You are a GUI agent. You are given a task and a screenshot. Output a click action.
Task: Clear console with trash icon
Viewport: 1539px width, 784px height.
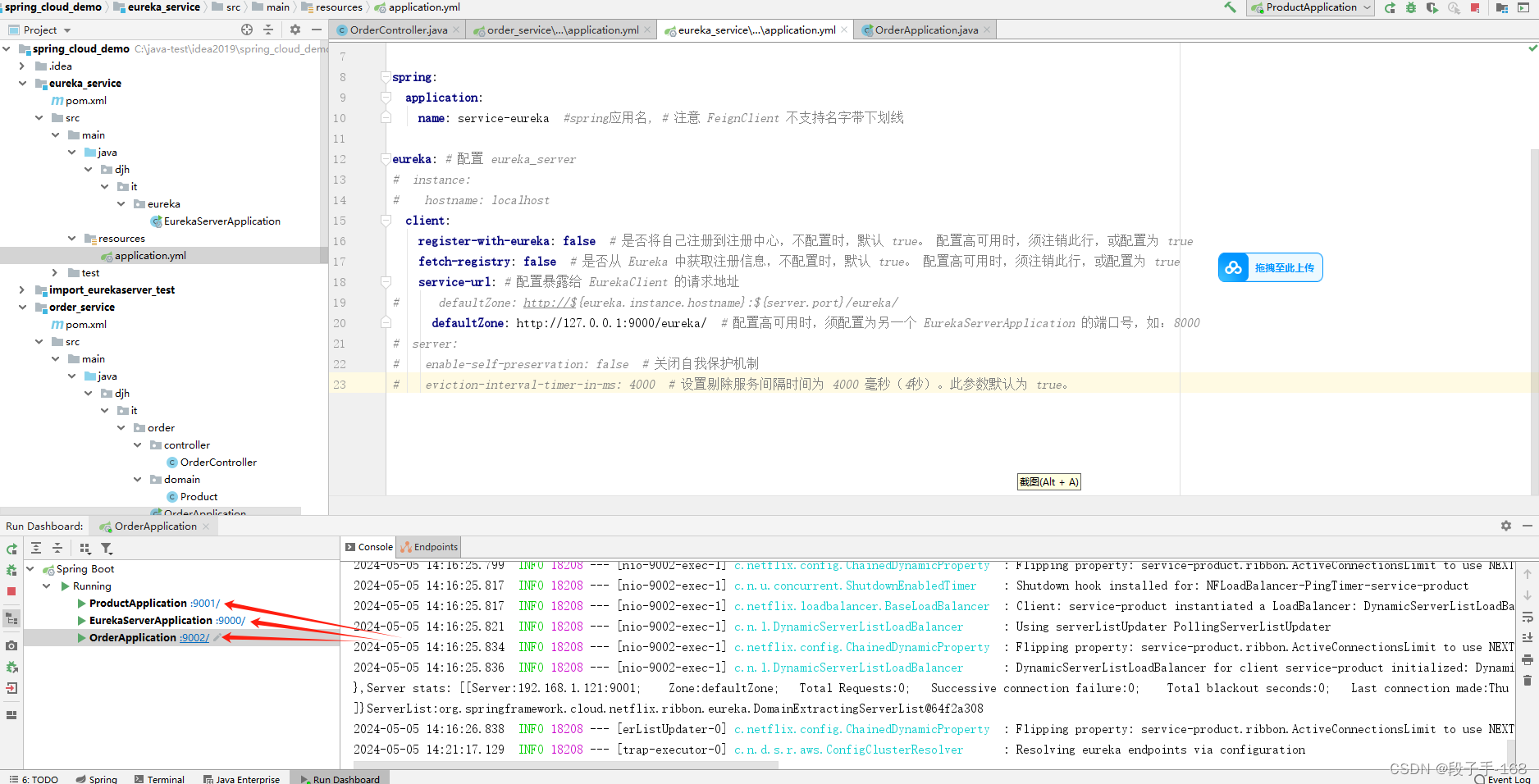pyautogui.click(x=1528, y=680)
